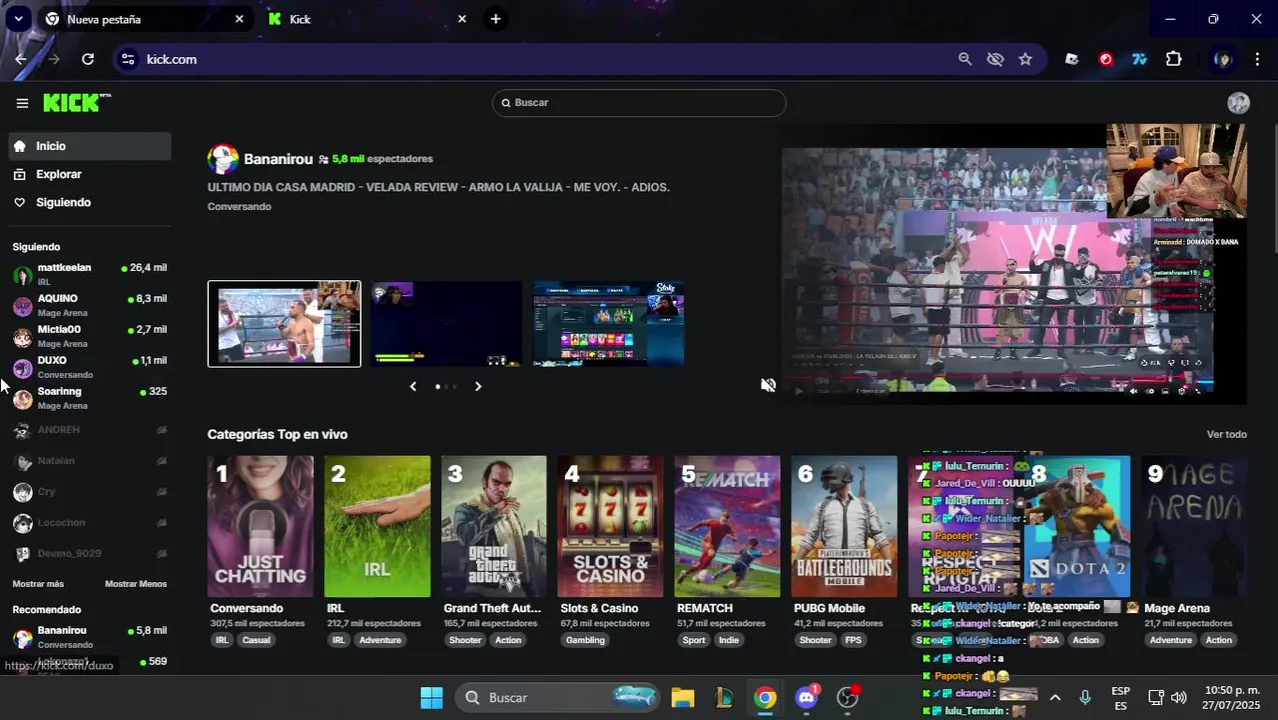The width and height of the screenshot is (1278, 720).
Task: Open offline channel ANDREH
Action: (90, 430)
